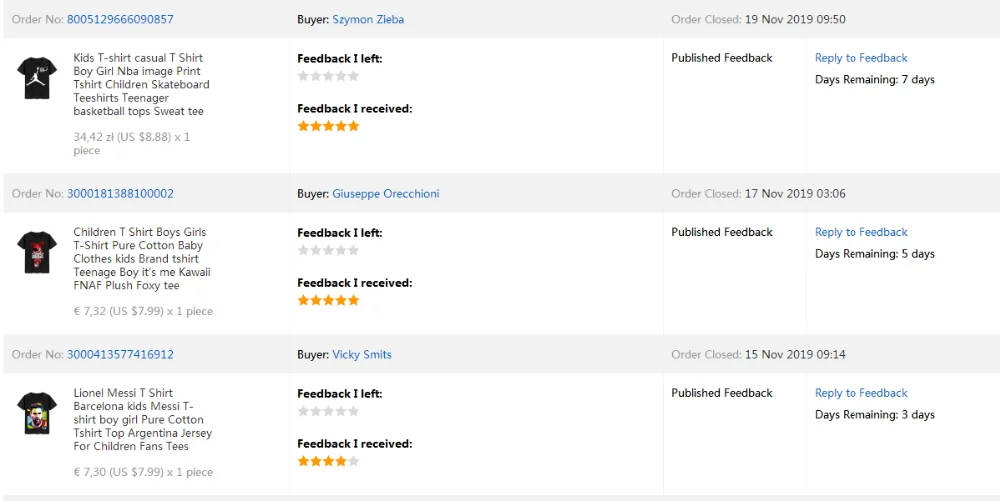Click the Jordan print black T-shirt thumbnail

click(x=38, y=78)
